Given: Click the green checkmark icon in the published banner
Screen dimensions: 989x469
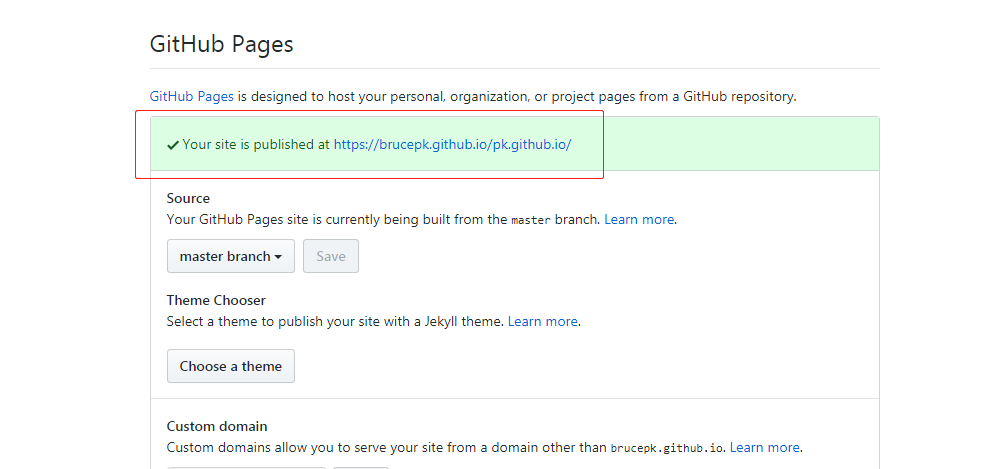Looking at the screenshot, I should click(x=173, y=145).
